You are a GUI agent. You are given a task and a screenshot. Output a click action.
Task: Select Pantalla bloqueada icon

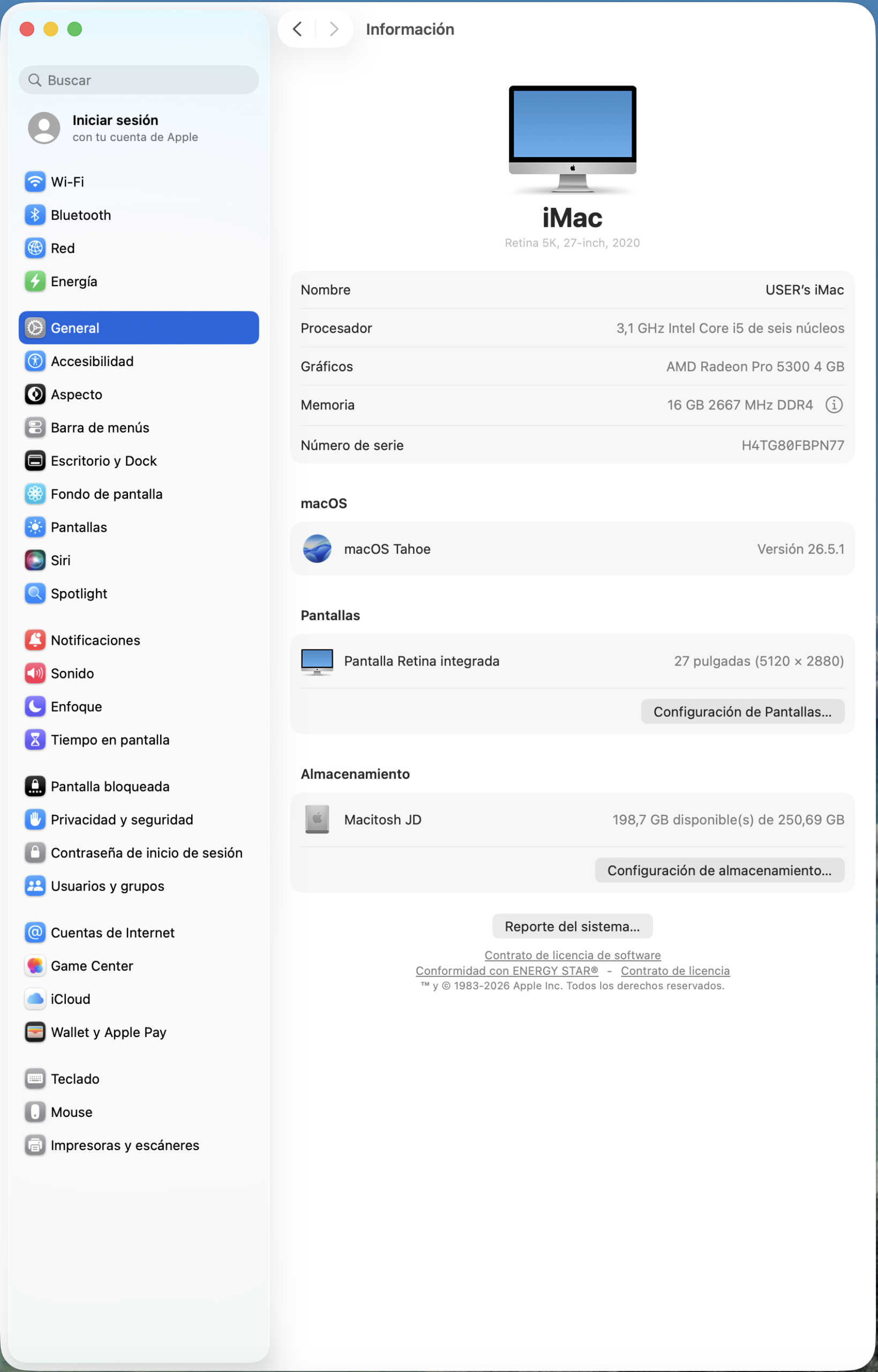coord(35,786)
